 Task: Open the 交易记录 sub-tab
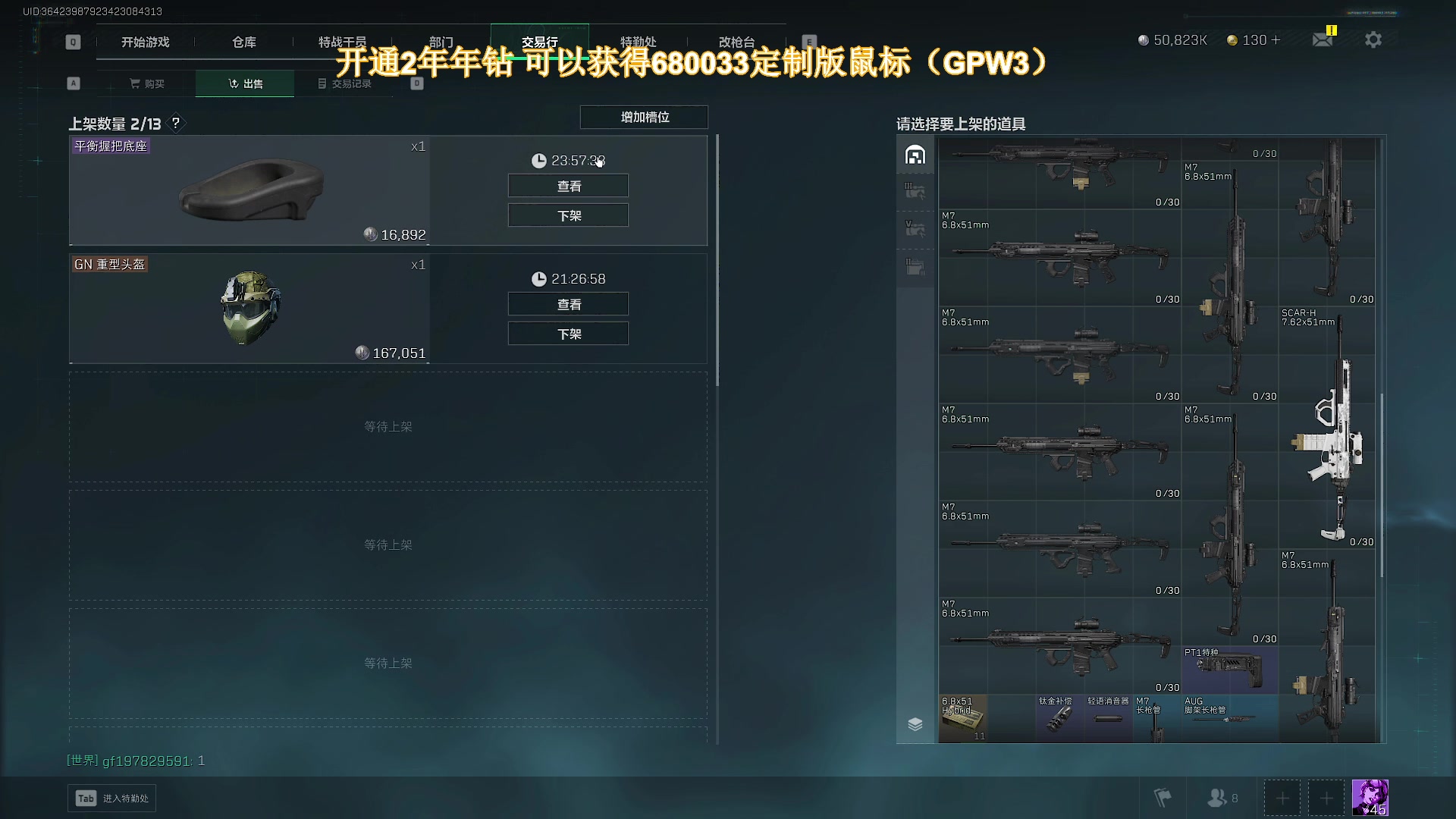(344, 83)
